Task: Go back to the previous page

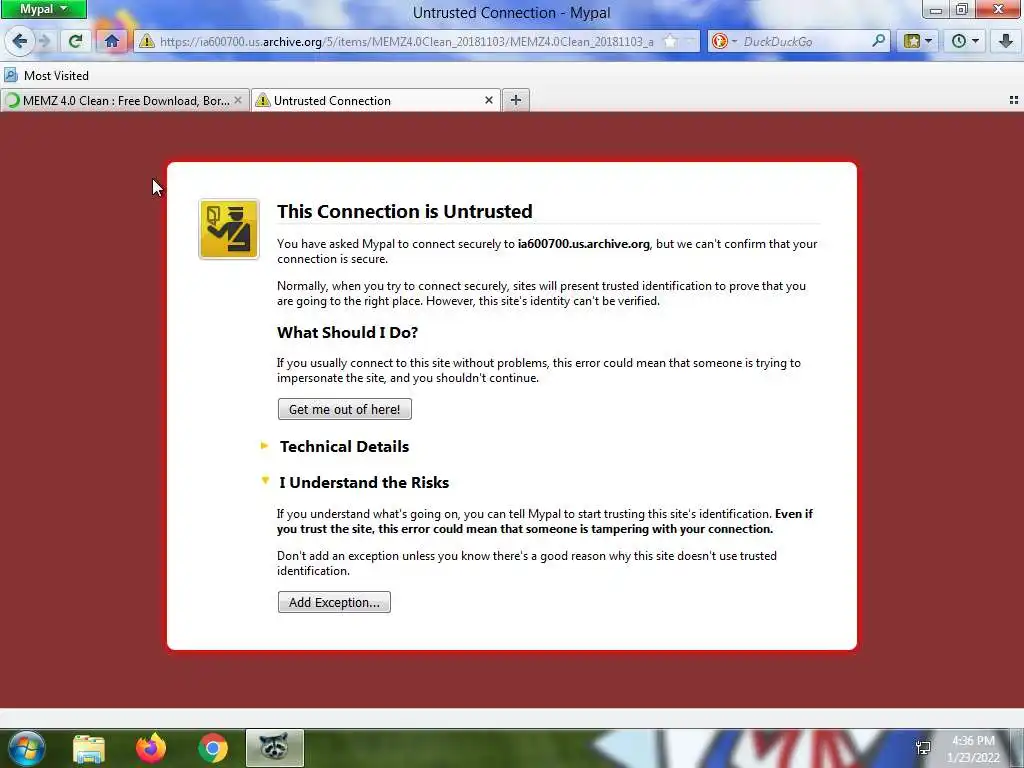Action: (20, 41)
